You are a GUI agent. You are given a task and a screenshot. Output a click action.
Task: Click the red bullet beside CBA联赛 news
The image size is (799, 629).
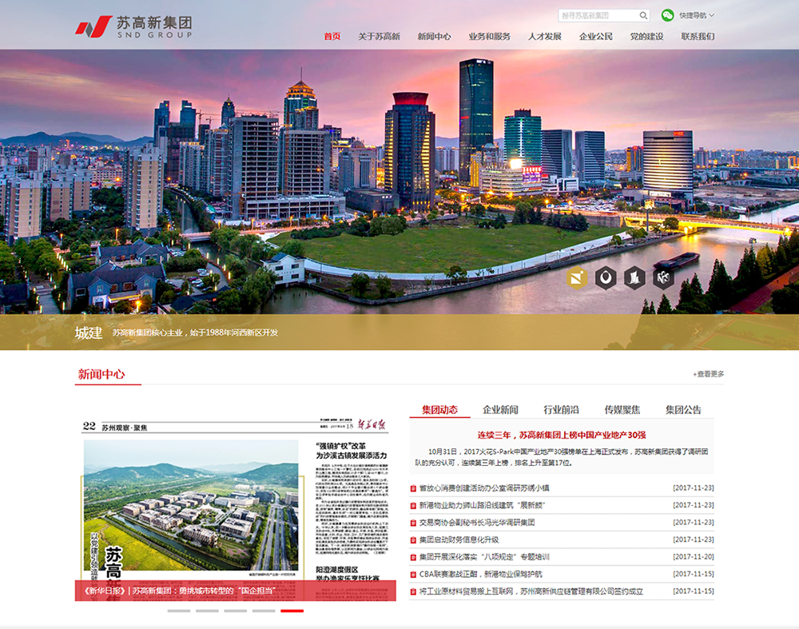click(413, 574)
